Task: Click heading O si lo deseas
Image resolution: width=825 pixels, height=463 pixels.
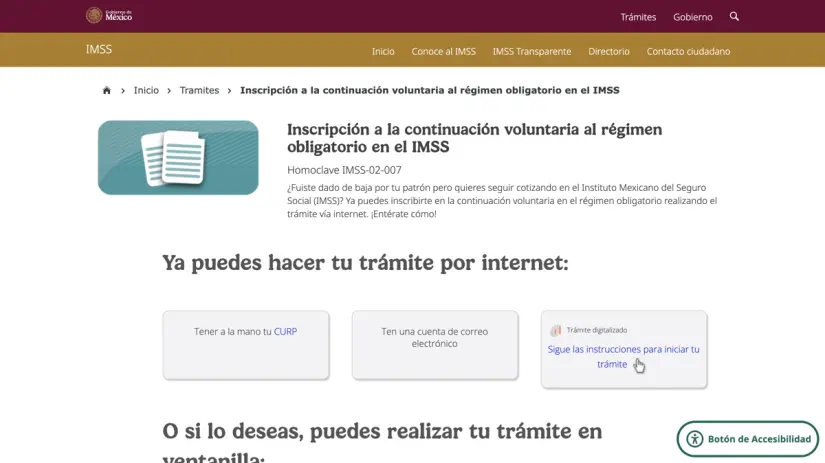Action: point(382,441)
